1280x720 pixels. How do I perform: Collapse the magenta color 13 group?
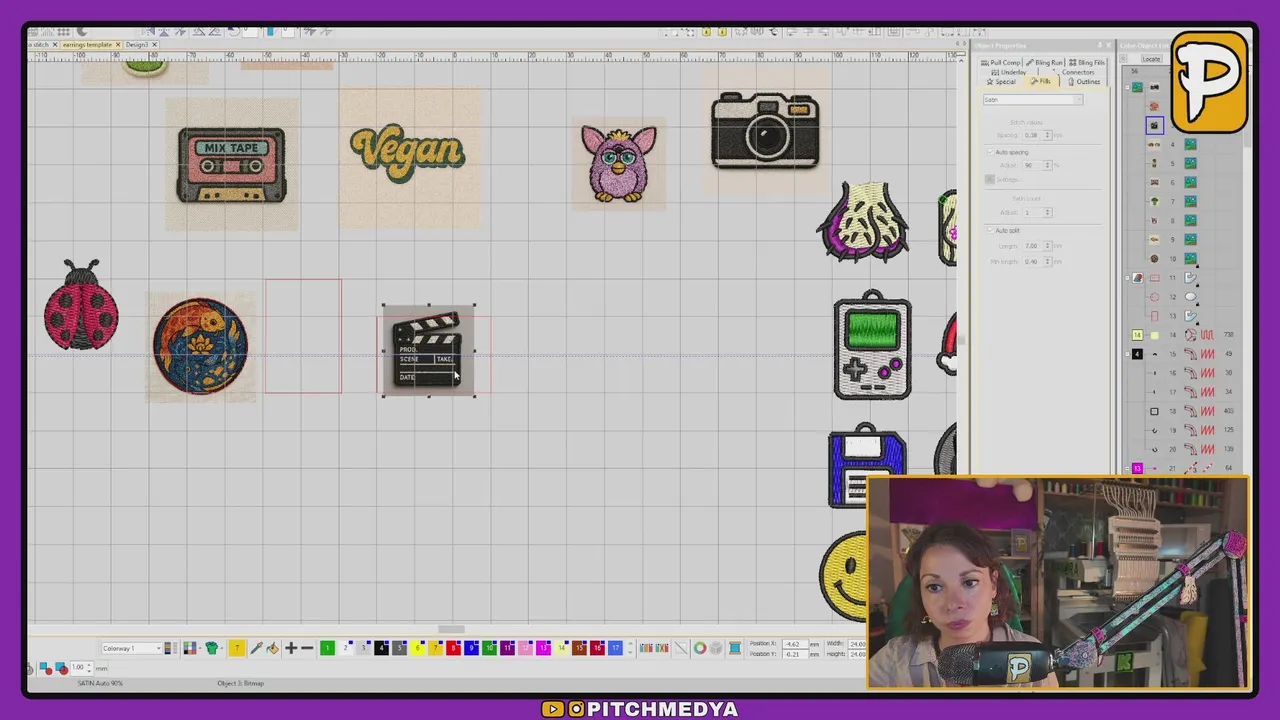point(1127,468)
